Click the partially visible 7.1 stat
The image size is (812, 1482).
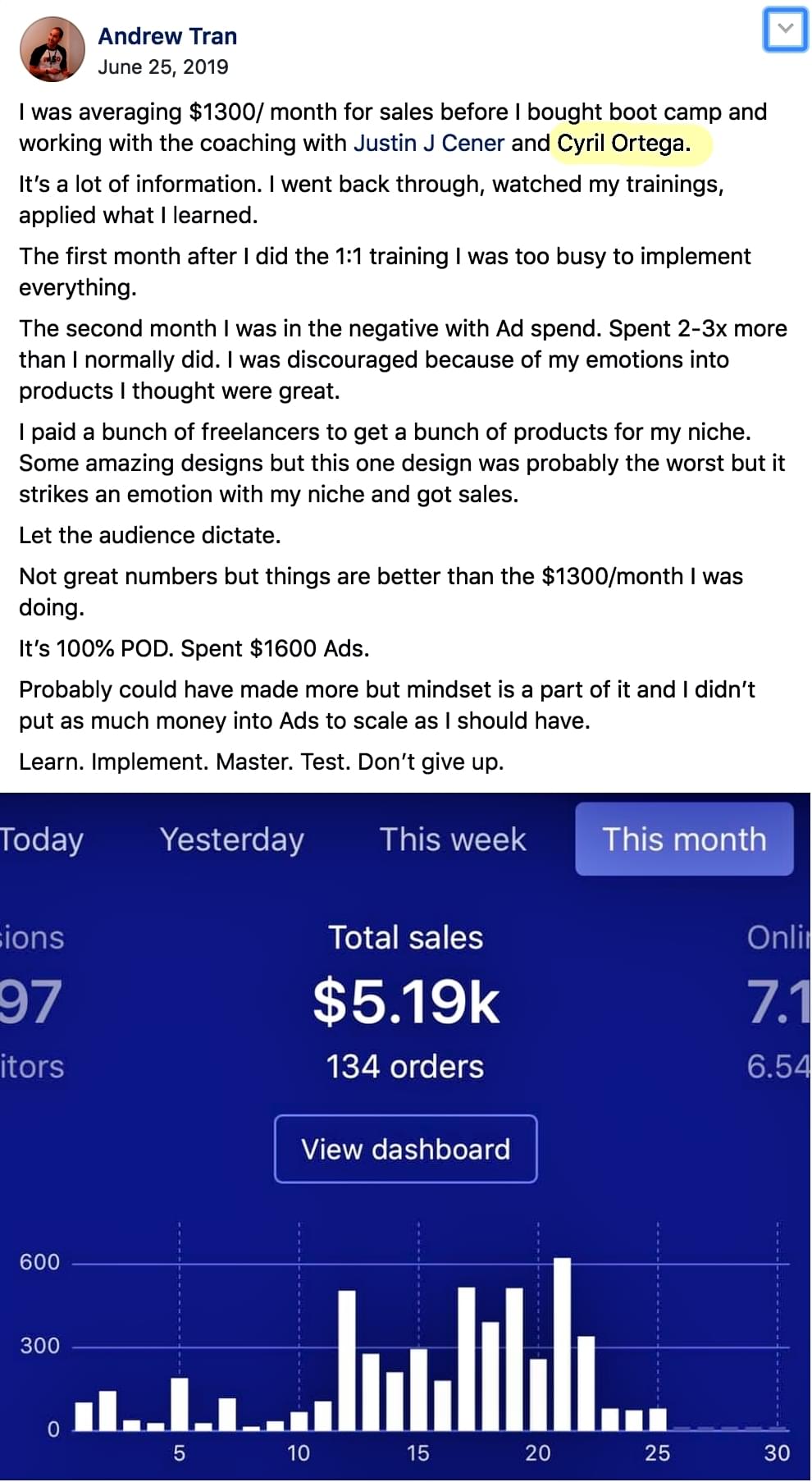point(778,1002)
